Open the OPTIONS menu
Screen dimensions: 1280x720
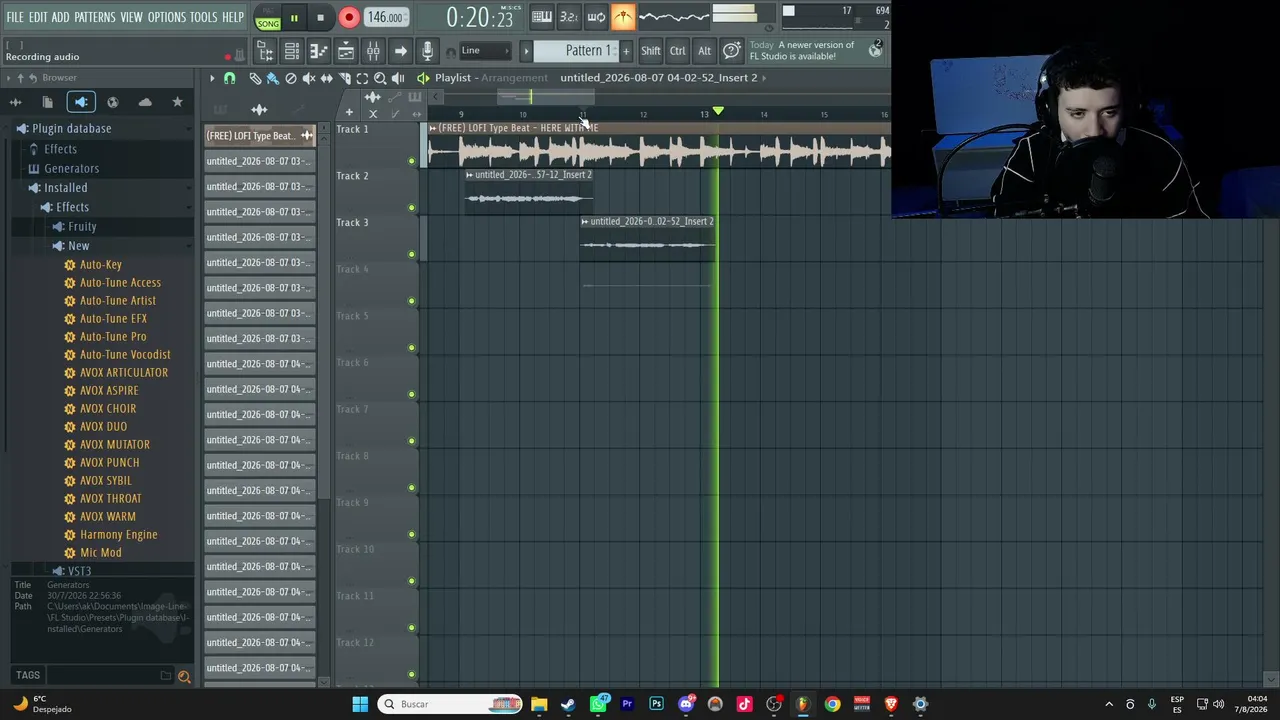tap(166, 17)
